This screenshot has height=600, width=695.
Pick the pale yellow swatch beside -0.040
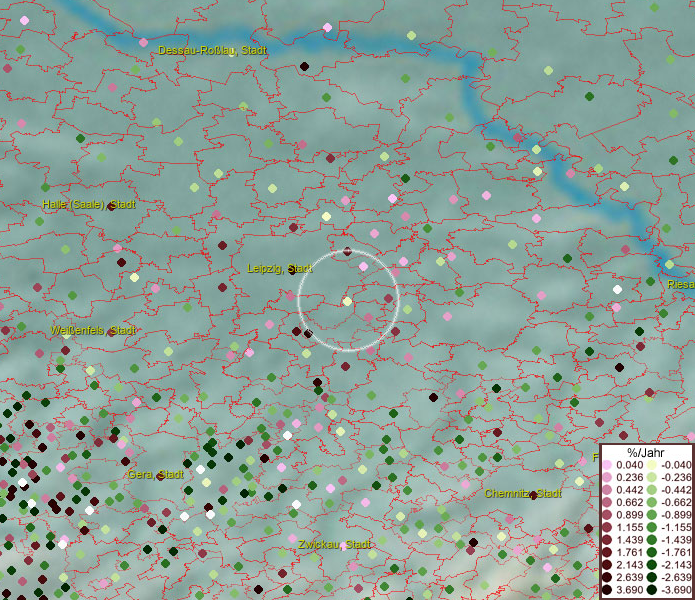[652, 465]
